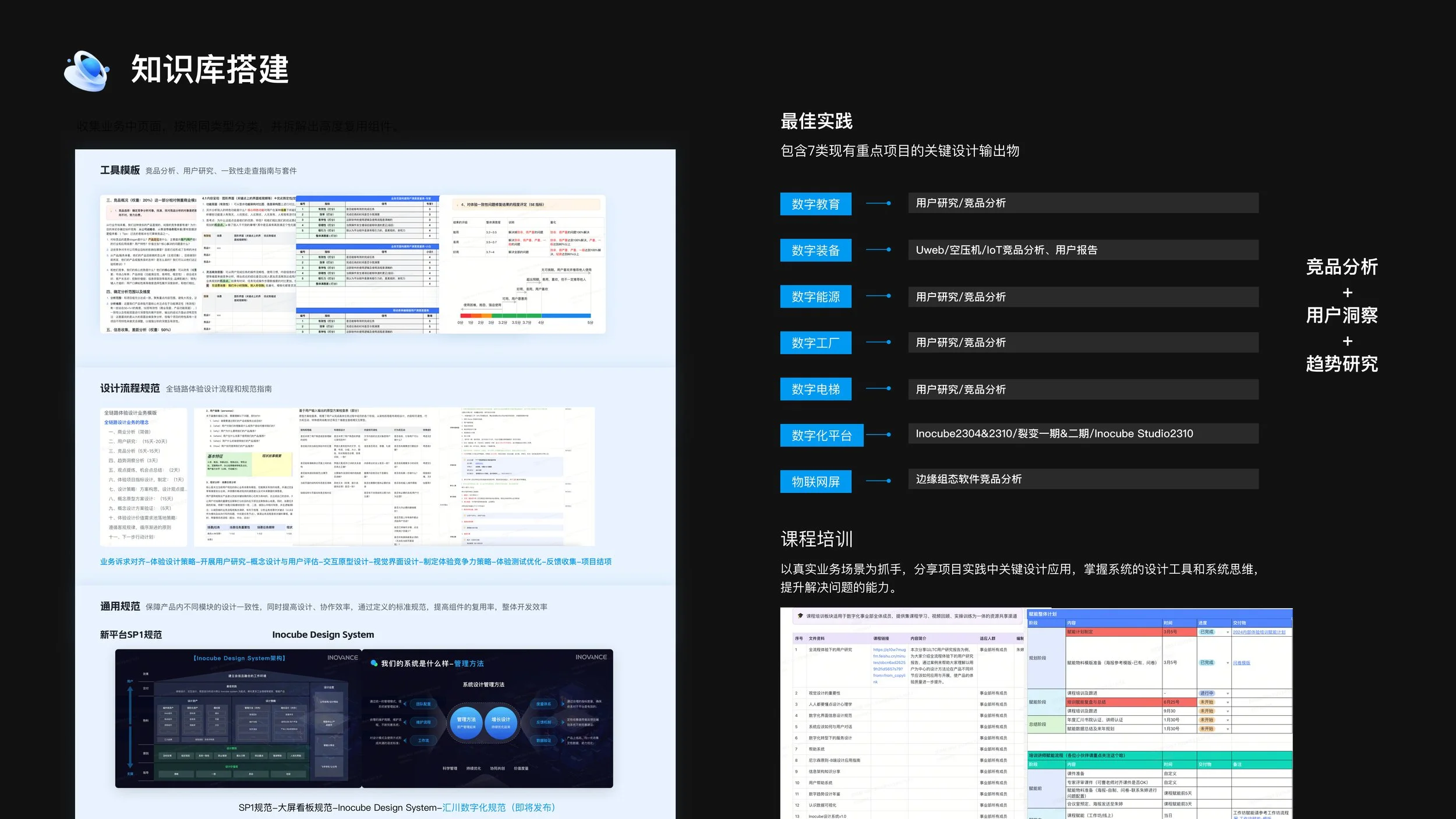
Task: Select the 物联网屏 category tag
Action: tap(815, 482)
